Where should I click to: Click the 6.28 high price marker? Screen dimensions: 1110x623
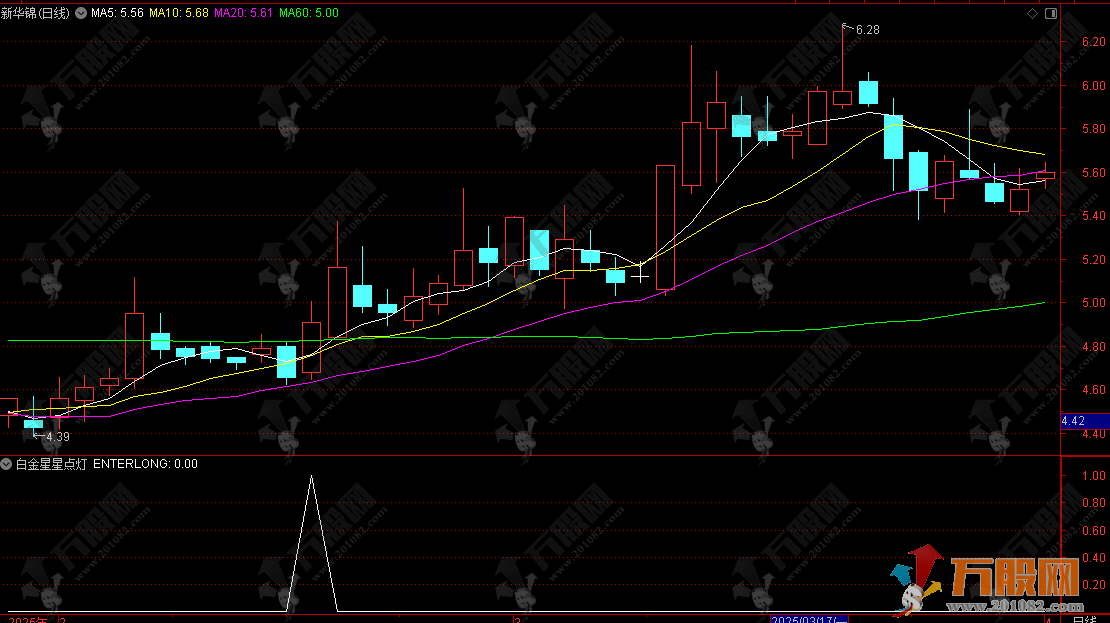pyautogui.click(x=867, y=30)
